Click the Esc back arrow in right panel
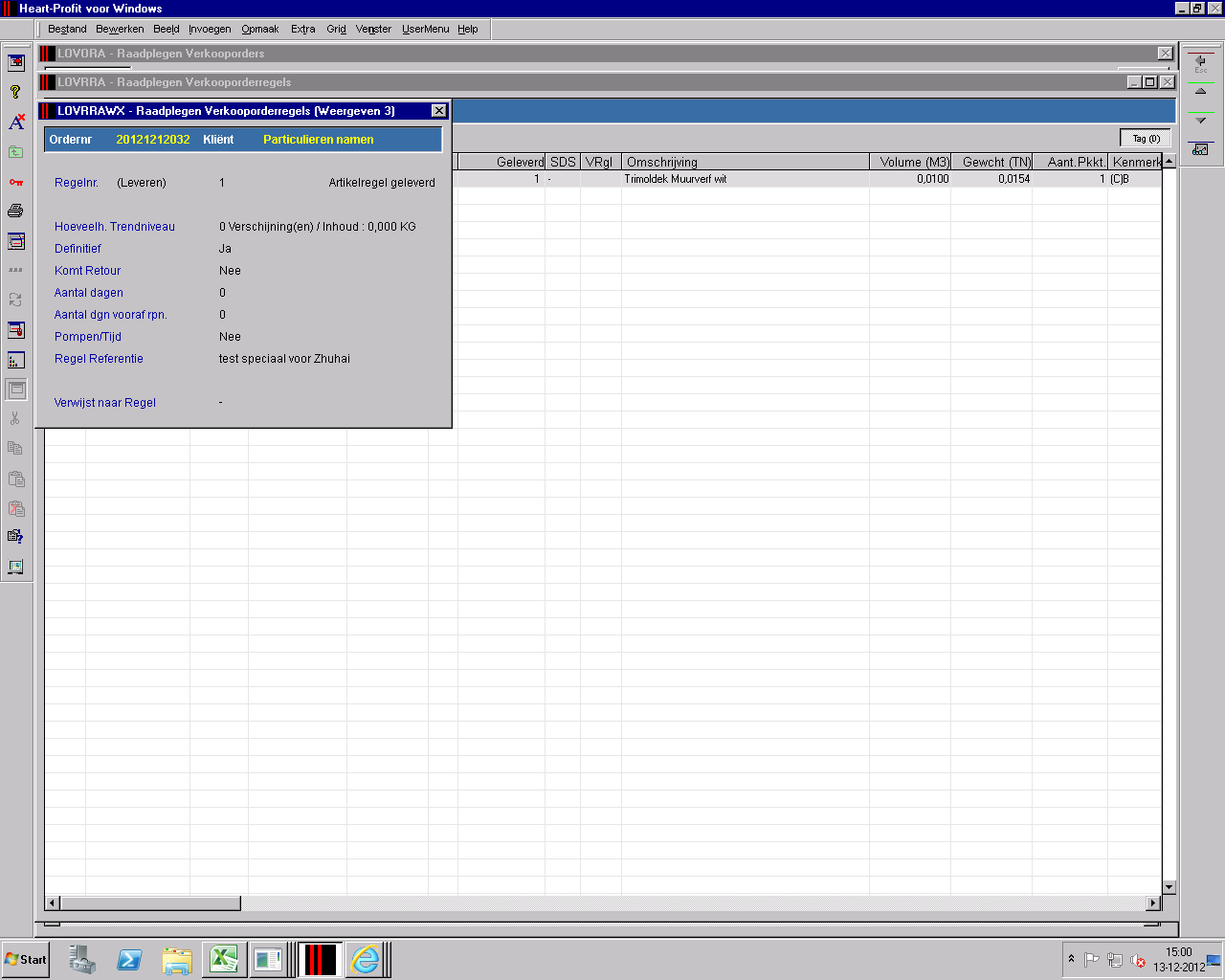Image resolution: width=1225 pixels, height=980 pixels. (x=1200, y=63)
